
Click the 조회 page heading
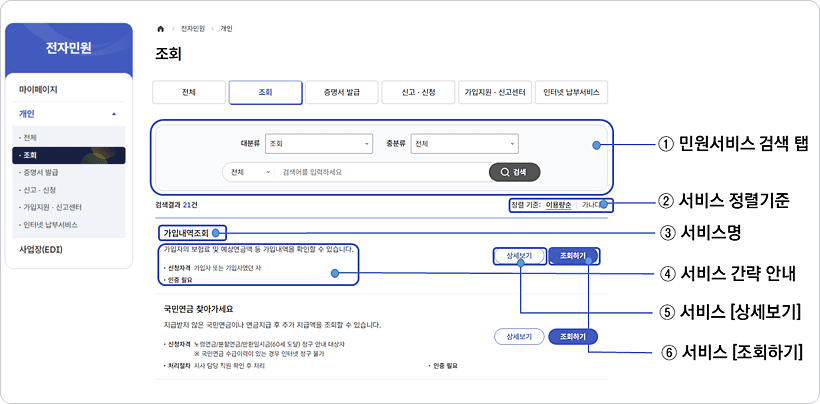[x=168, y=54]
